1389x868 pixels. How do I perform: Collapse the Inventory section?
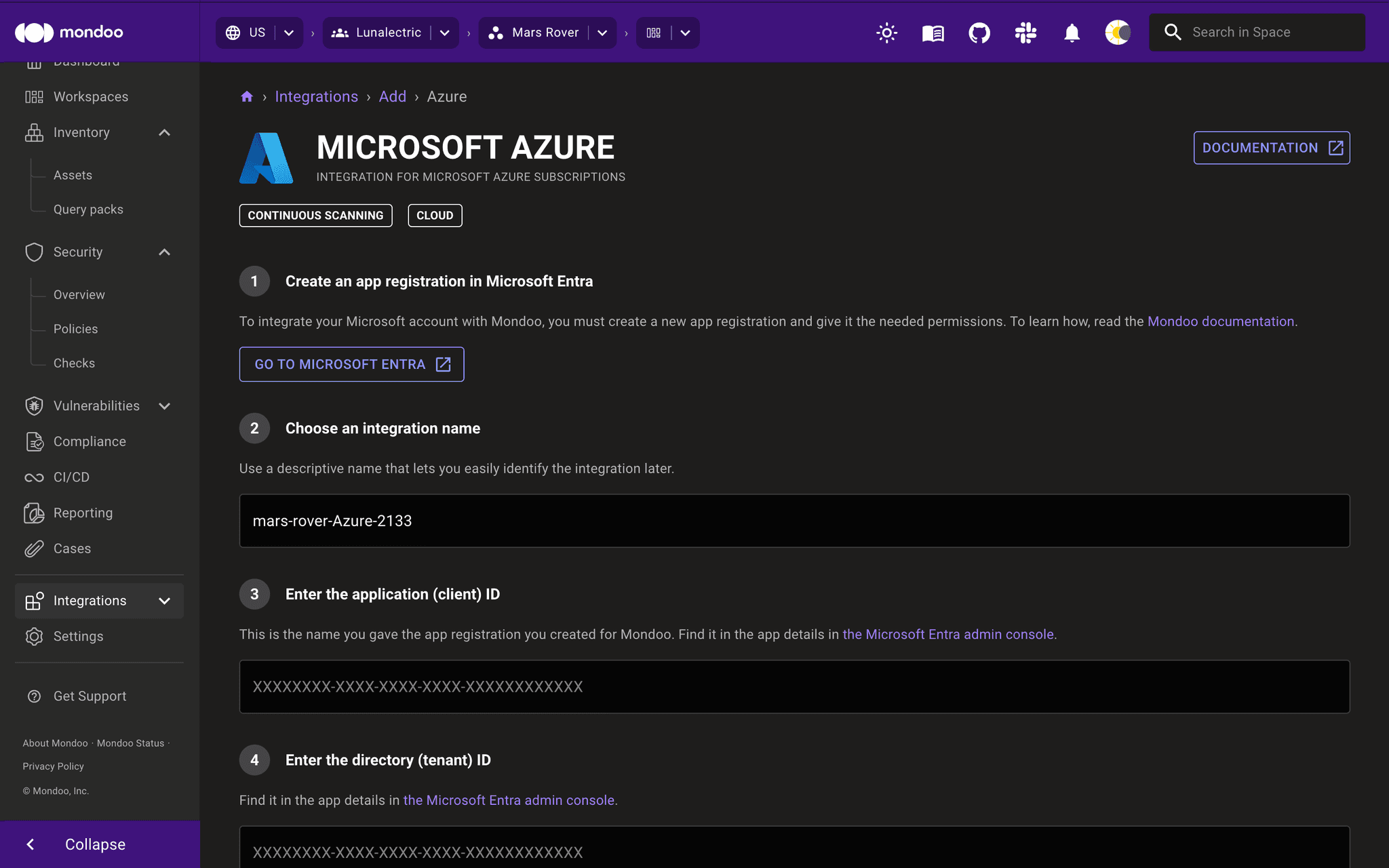tap(164, 133)
